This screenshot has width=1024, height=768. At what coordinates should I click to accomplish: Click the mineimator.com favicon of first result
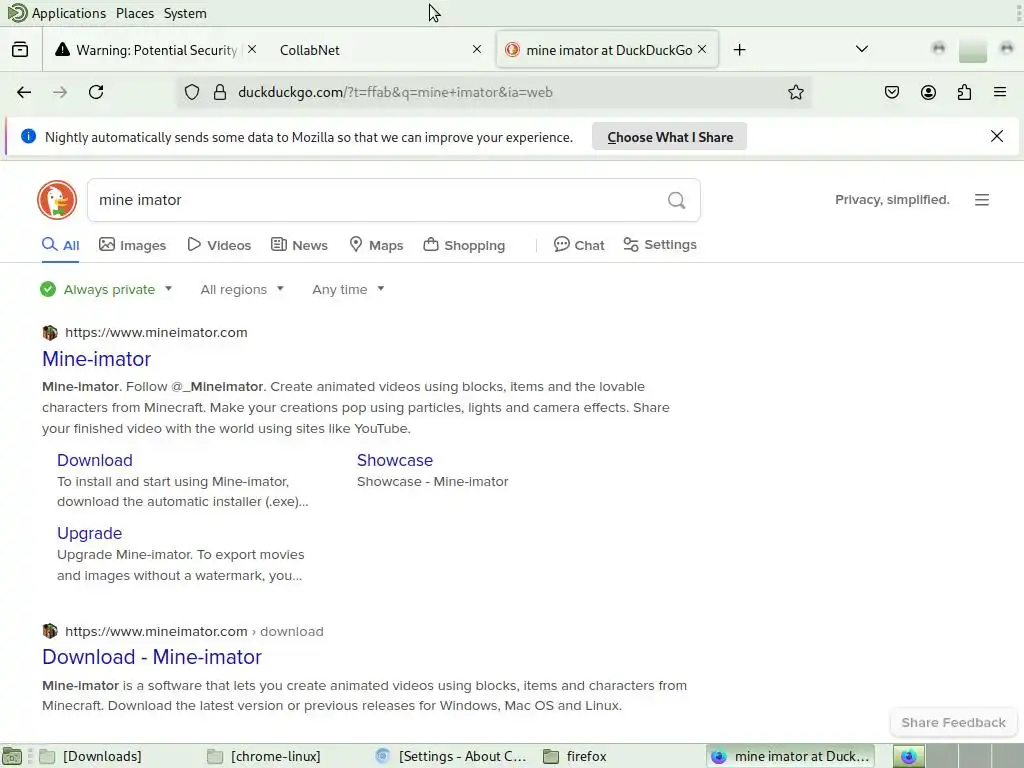point(50,332)
